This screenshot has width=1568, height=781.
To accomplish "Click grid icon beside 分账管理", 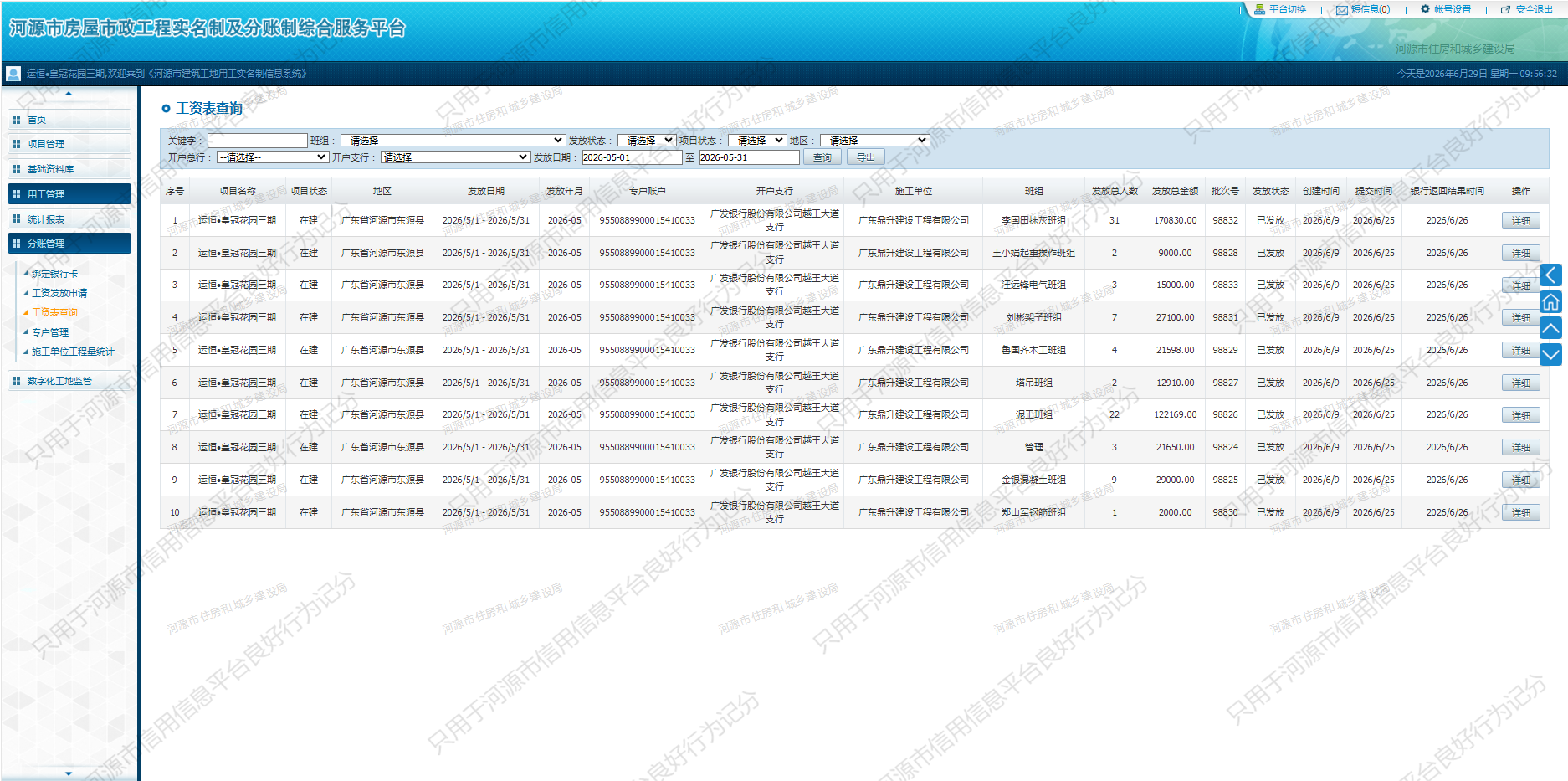I will coord(16,244).
